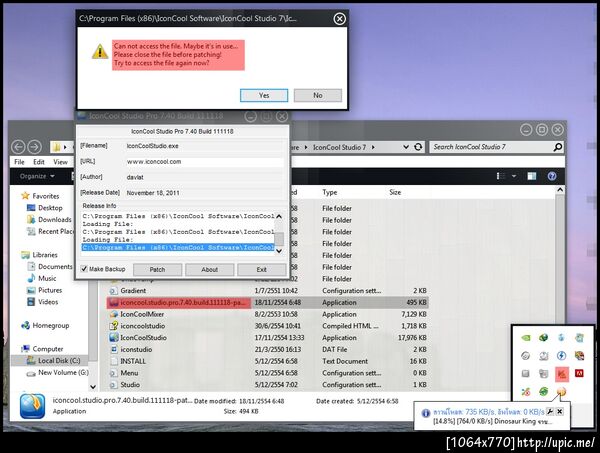Click the www.iconcool.com URL field
Screen dimensions: 600x453
pyautogui.click(x=205, y=162)
